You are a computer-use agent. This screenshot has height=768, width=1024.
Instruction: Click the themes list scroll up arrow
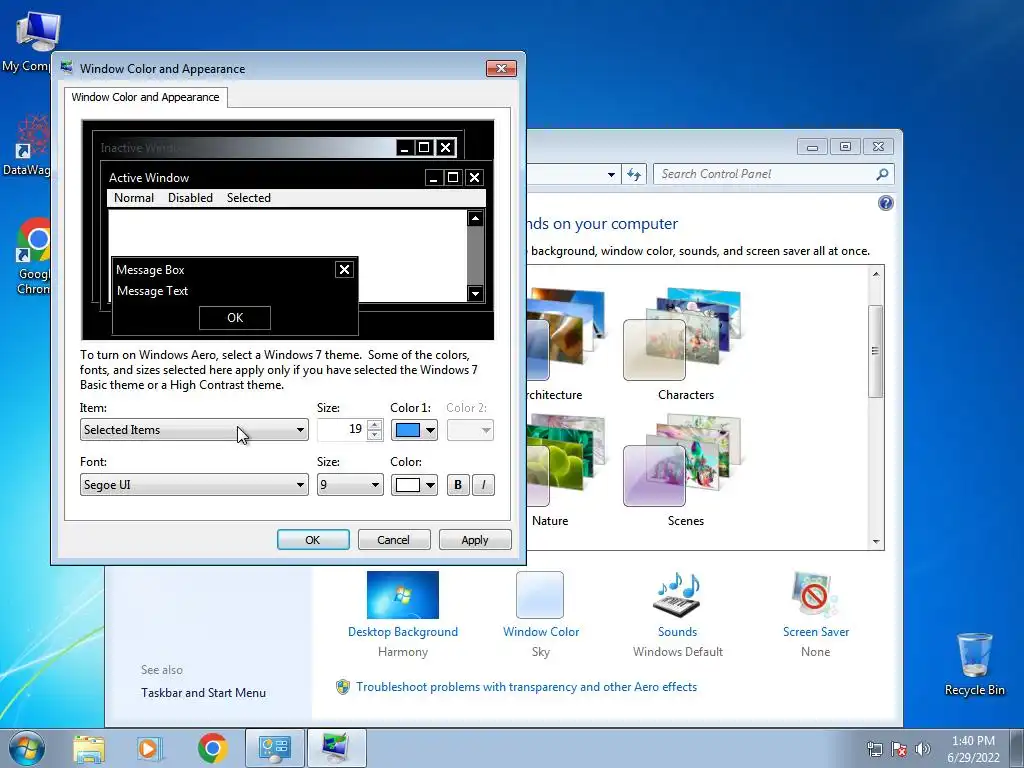(876, 274)
